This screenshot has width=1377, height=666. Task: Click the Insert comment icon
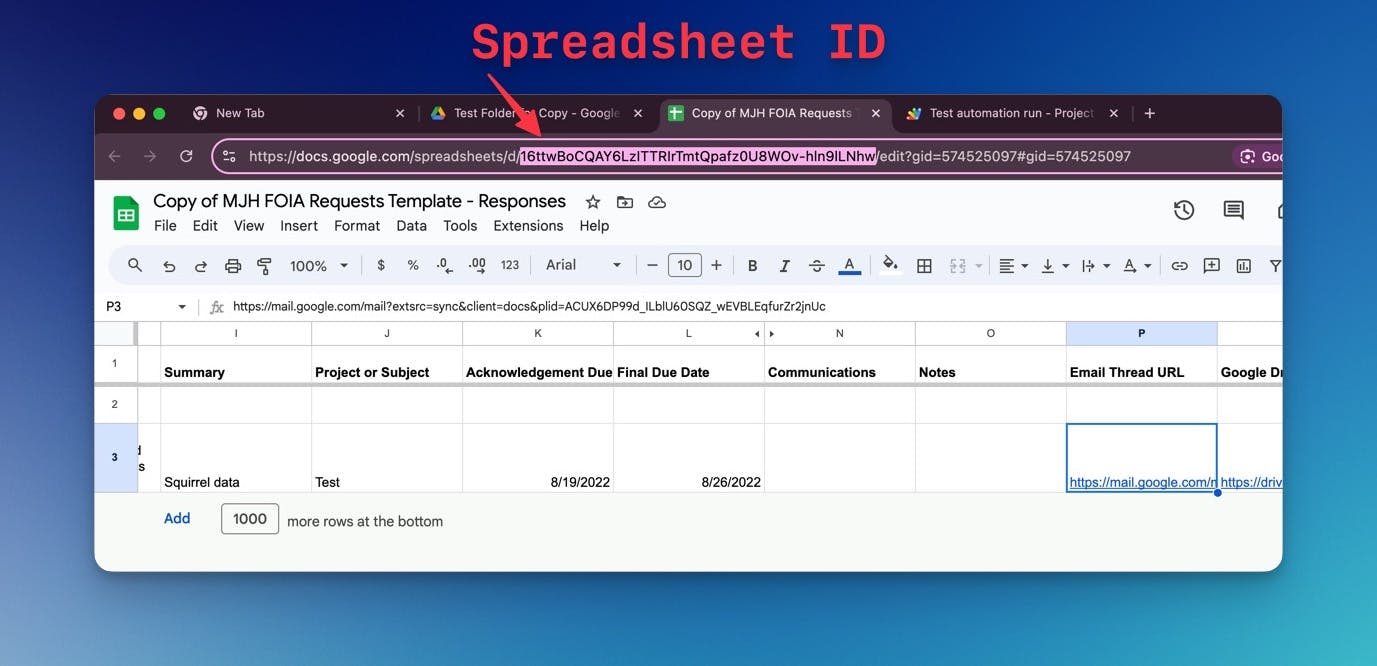click(1211, 266)
